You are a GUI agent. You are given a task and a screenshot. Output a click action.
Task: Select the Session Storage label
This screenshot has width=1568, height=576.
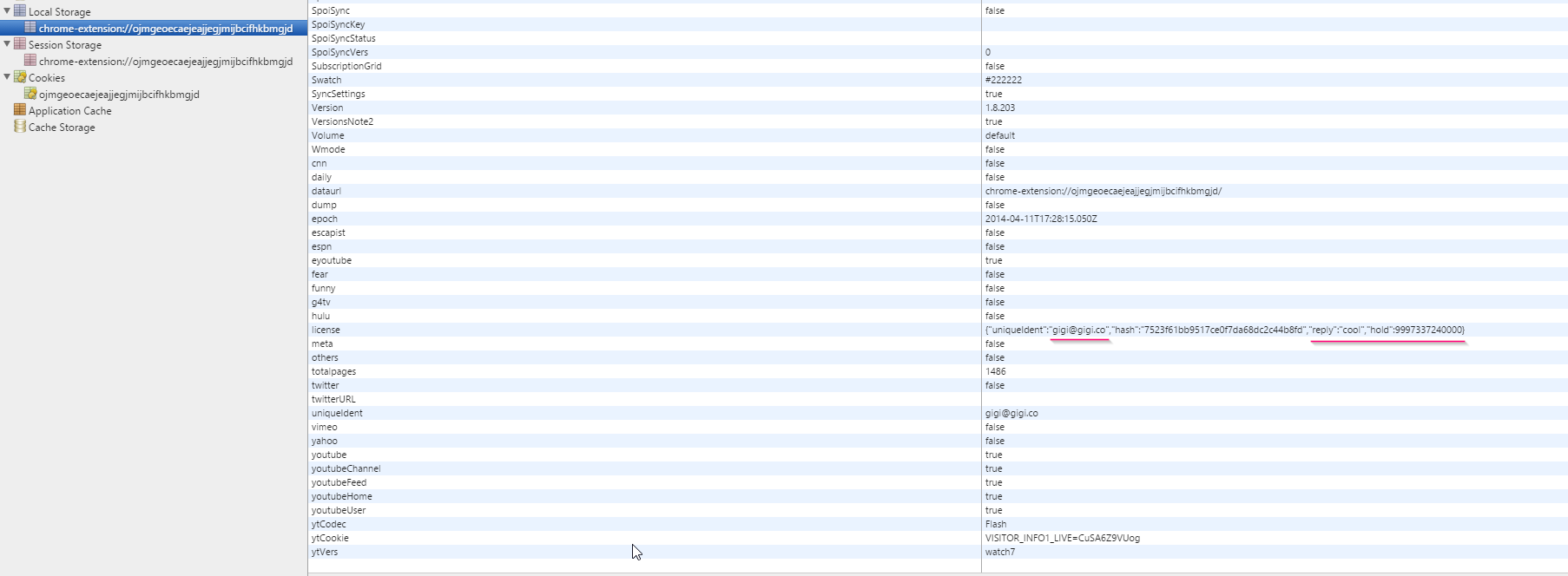click(x=65, y=45)
